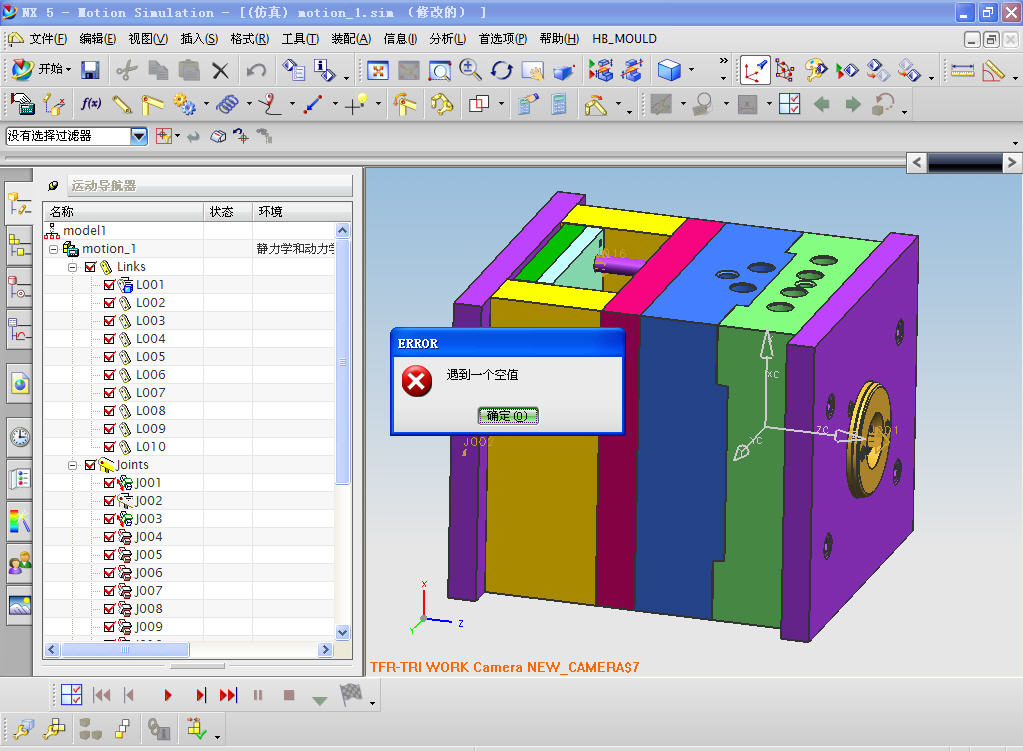Screen dimensions: 1023x751
Task: Open the clock history sidebar tab
Action: [20, 437]
